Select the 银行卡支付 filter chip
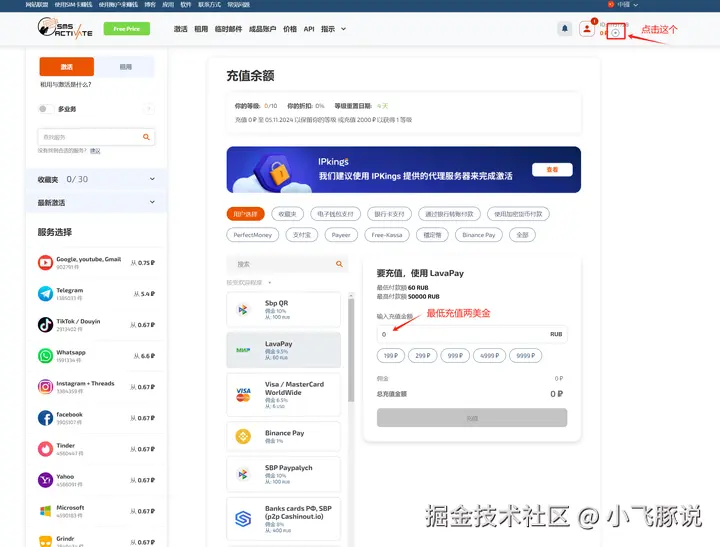This screenshot has width=720, height=547. point(389,214)
